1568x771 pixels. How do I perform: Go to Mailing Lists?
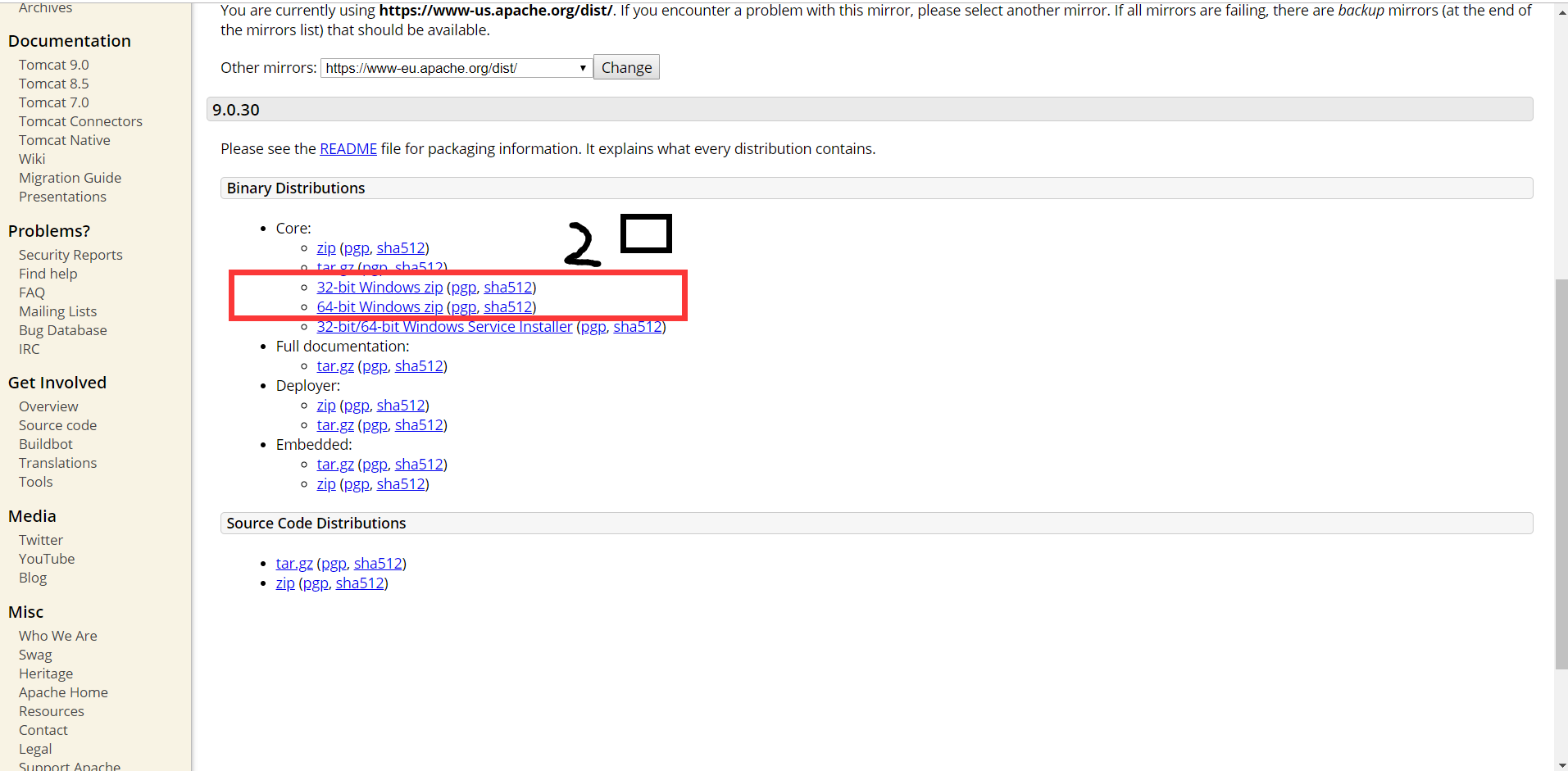coord(57,311)
